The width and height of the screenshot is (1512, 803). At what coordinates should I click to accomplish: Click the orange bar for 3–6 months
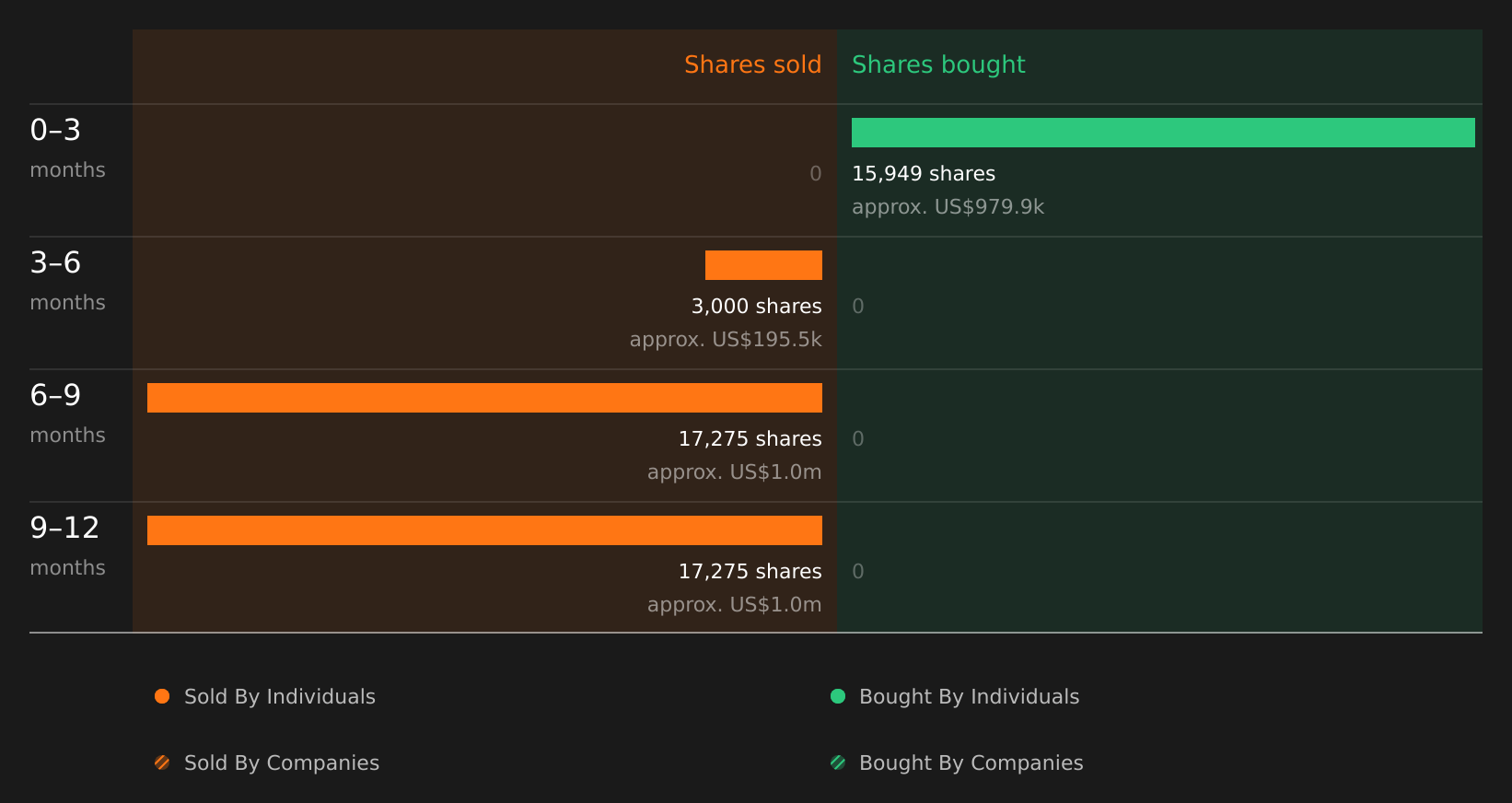(763, 265)
